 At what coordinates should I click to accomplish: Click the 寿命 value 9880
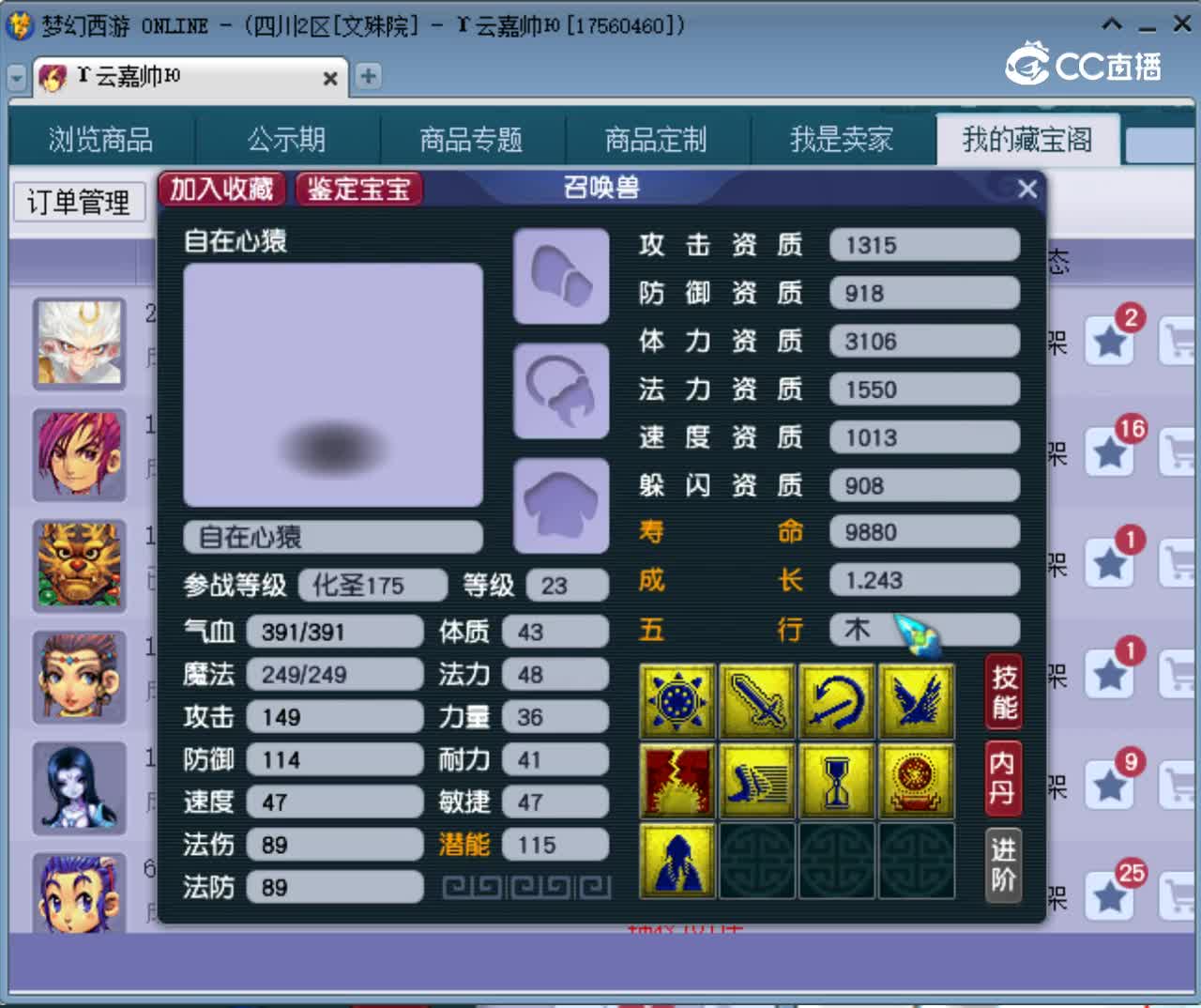(924, 532)
